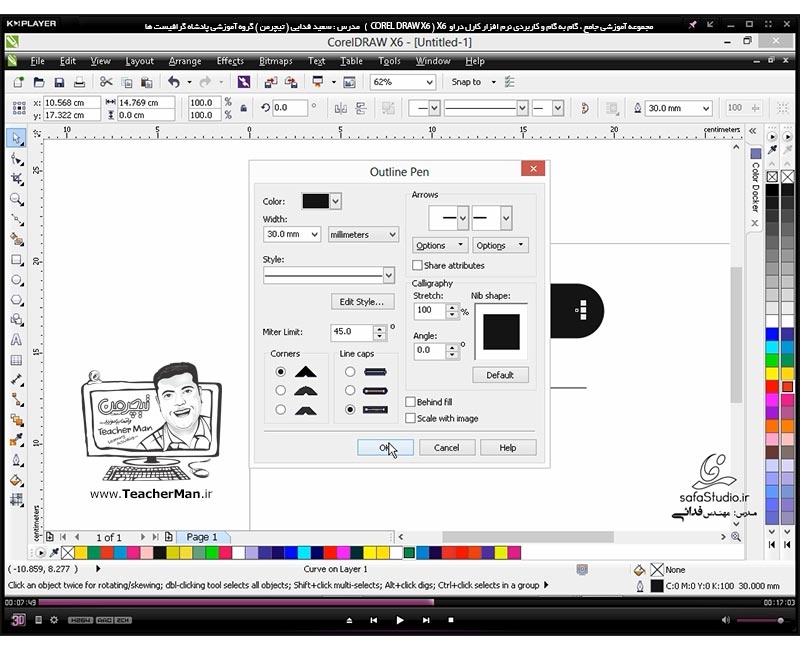Confirm the dialog with OK button

pyautogui.click(x=385, y=447)
